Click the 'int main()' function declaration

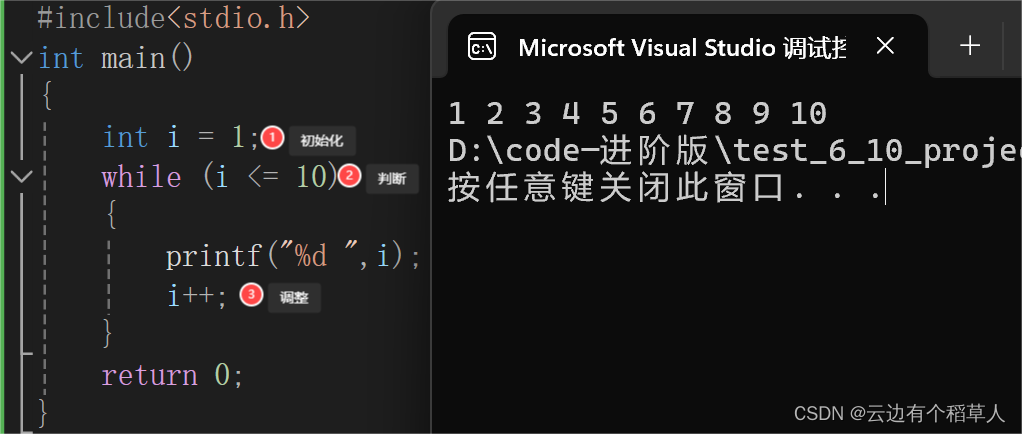pyautogui.click(x=116, y=59)
